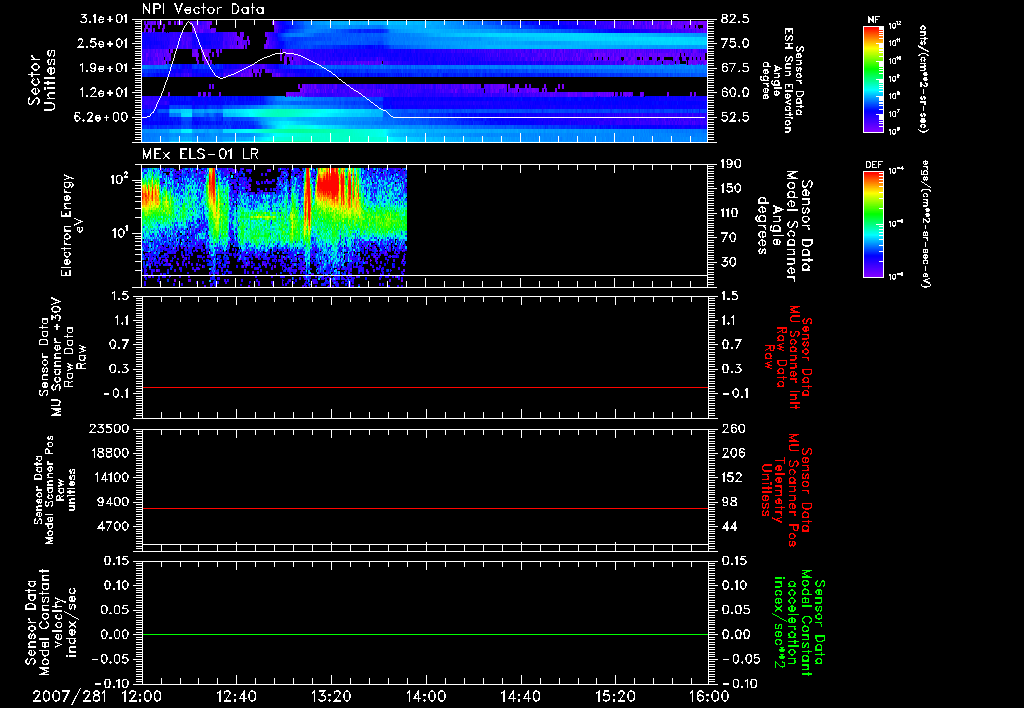
Task: Click the '260' telemetry axis tick
Action: point(732,428)
